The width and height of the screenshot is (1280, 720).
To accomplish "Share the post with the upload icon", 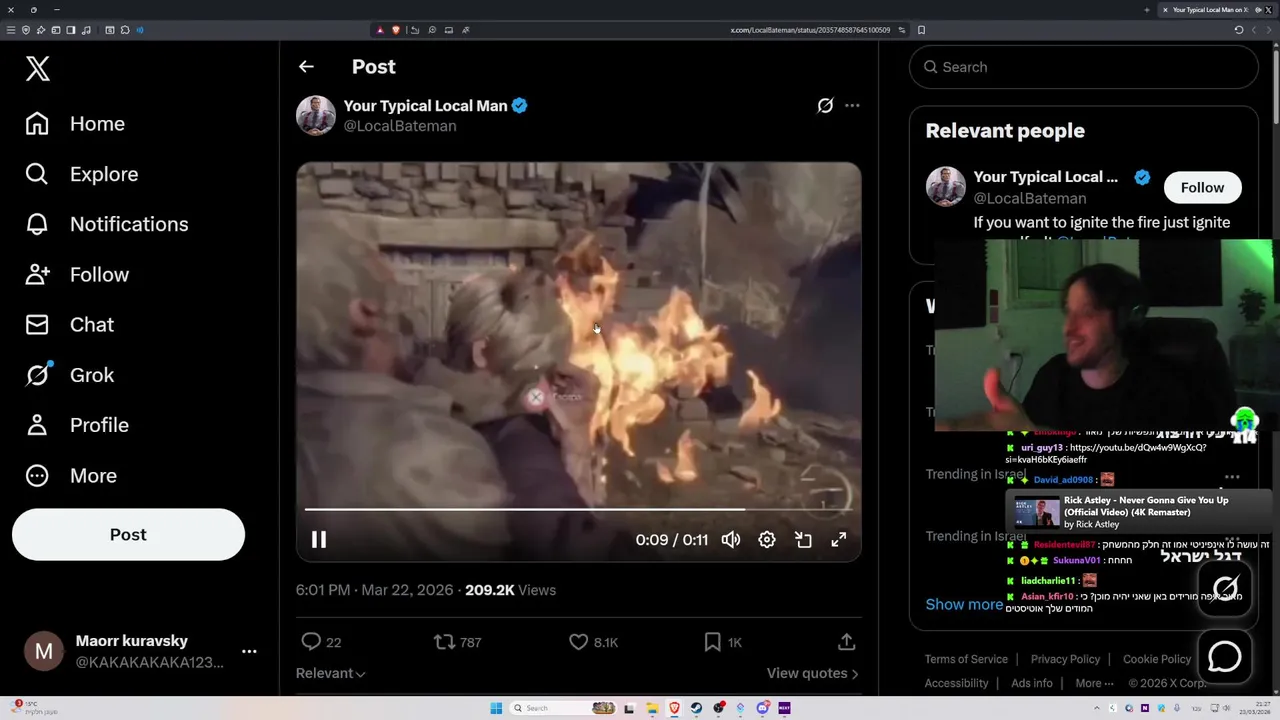I will 846,642.
